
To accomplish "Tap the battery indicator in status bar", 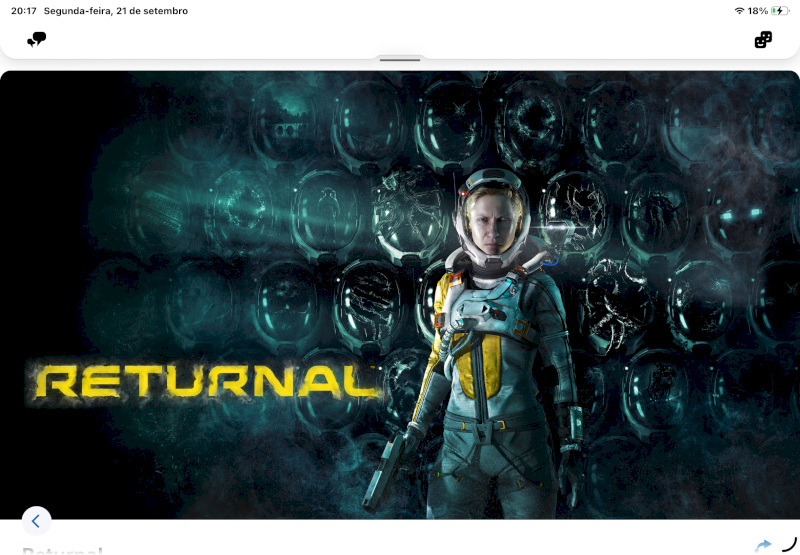I will pos(780,11).
